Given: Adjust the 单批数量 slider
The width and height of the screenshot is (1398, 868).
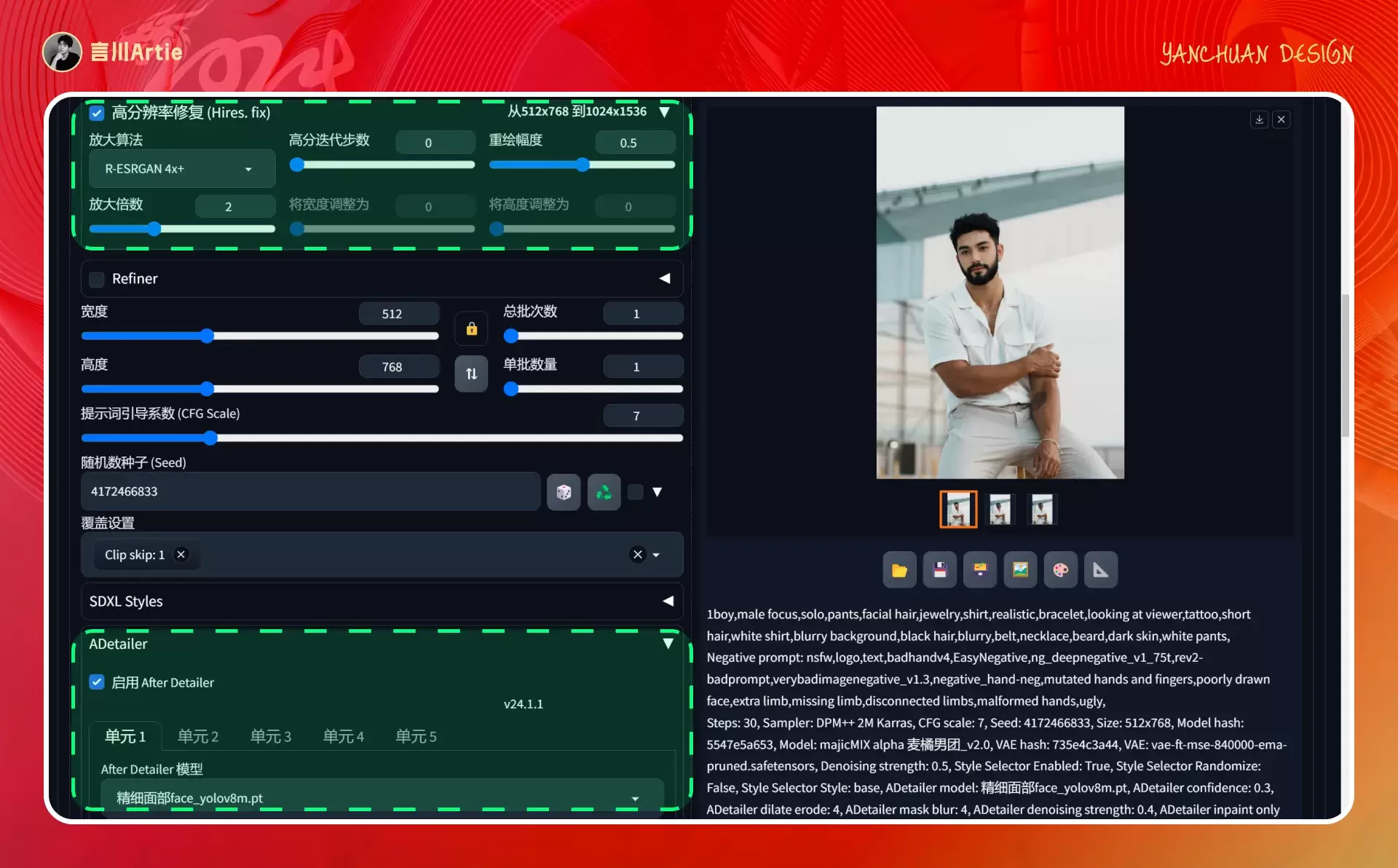Looking at the screenshot, I should [593, 389].
